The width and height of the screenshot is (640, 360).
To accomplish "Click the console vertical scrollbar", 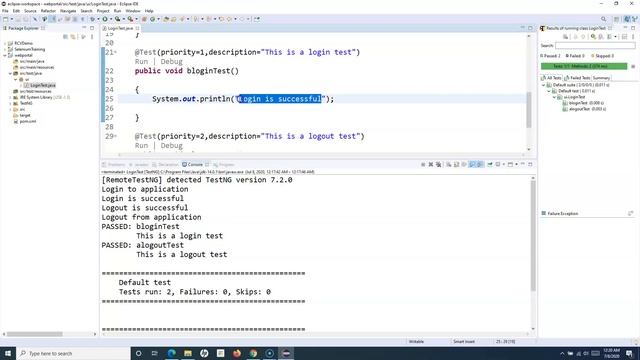I will pyautogui.click(x=533, y=235).
